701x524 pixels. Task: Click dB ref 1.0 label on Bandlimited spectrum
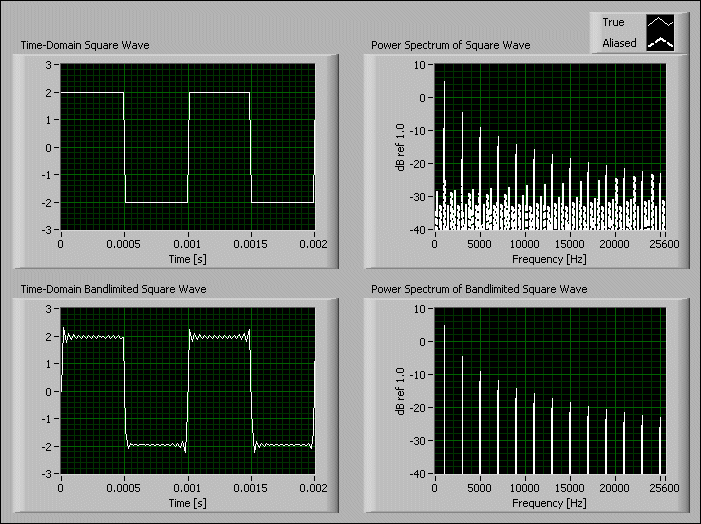pos(402,391)
